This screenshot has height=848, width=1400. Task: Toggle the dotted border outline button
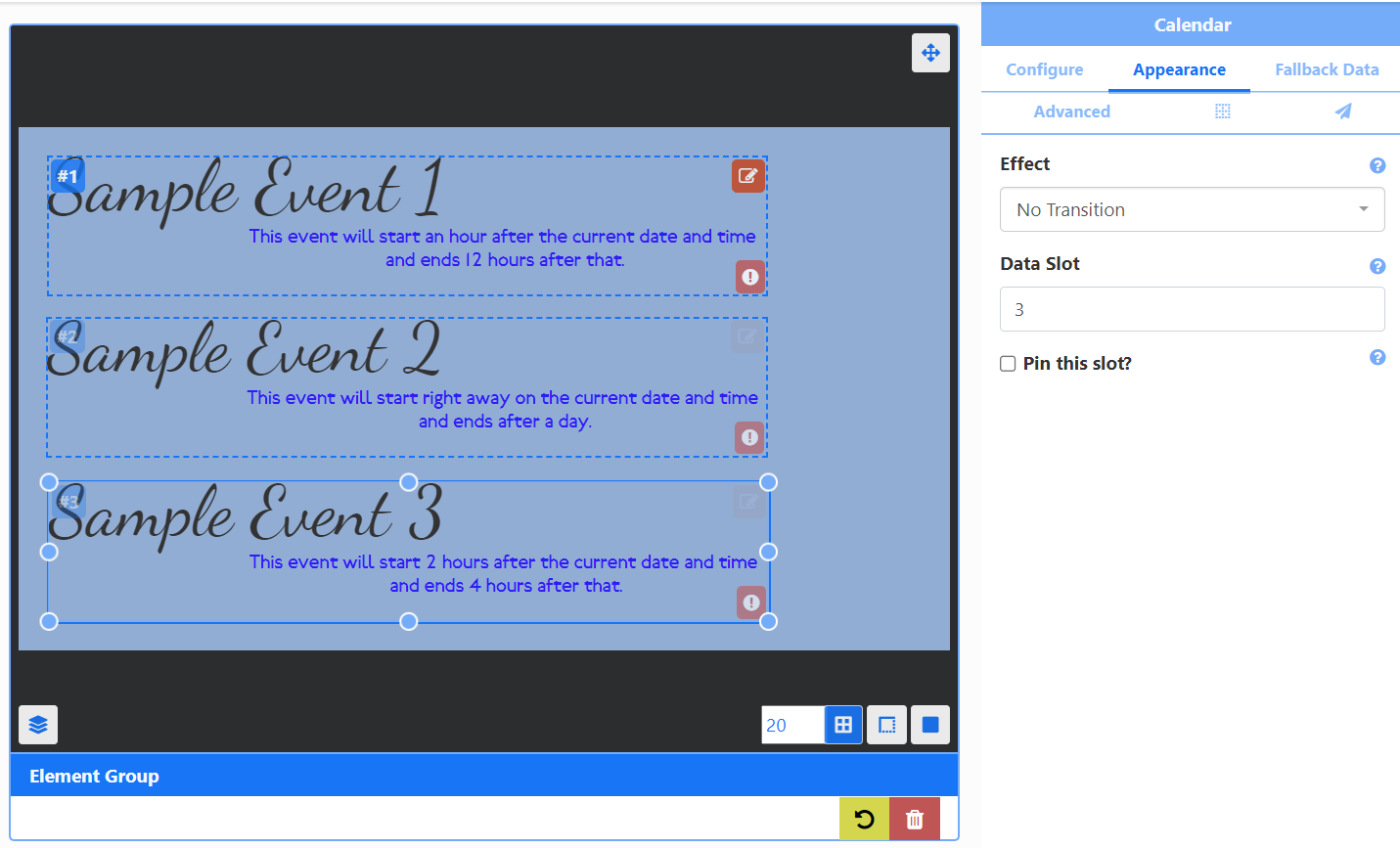click(x=886, y=725)
